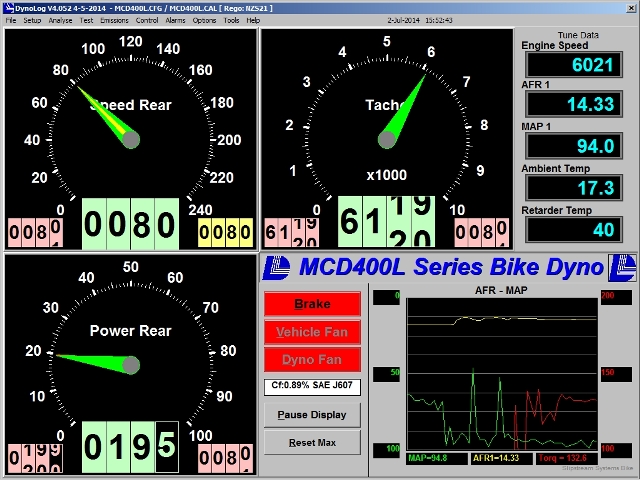The height and width of the screenshot is (480, 640).
Task: Click the AFR1=14.33 graph legend
Action: click(502, 458)
